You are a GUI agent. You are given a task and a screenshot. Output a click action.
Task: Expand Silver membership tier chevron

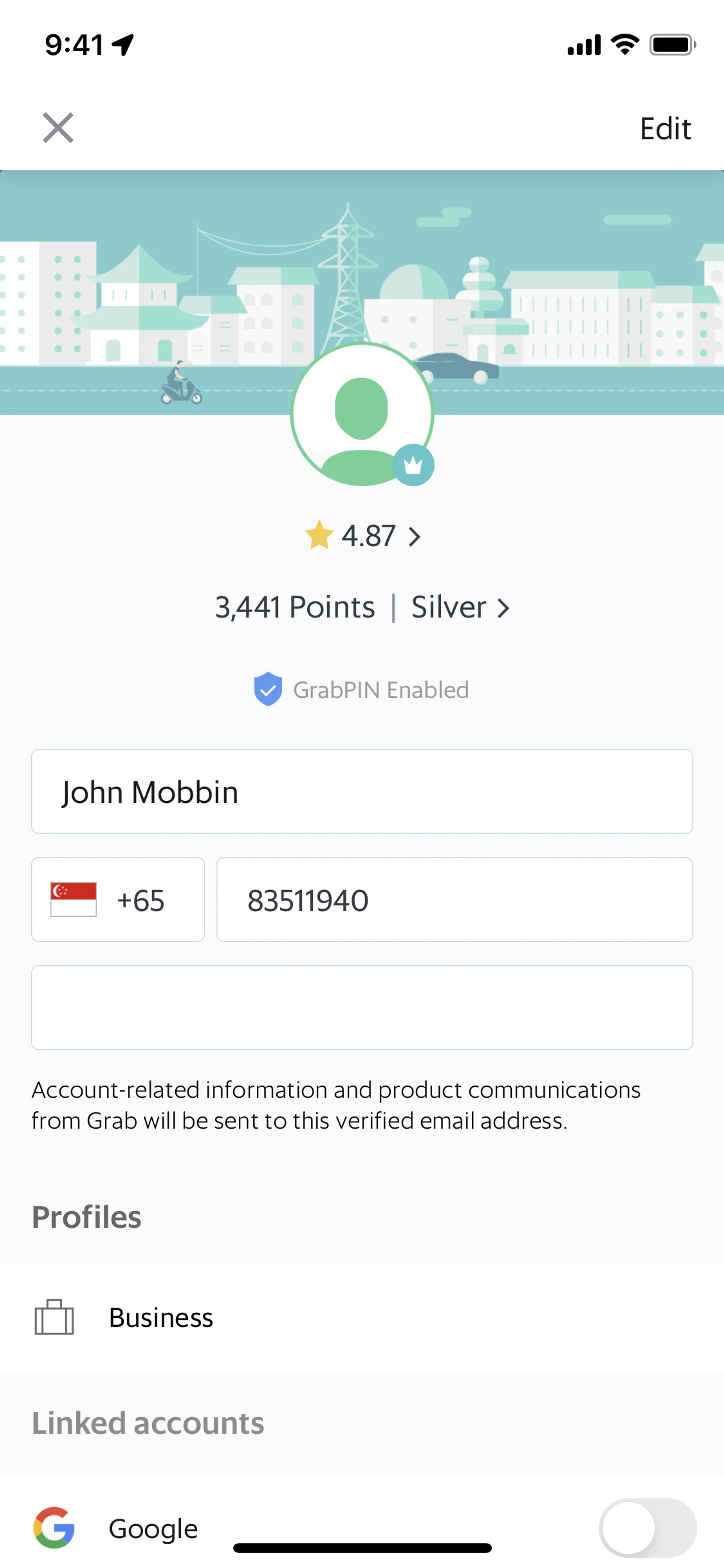pos(503,608)
